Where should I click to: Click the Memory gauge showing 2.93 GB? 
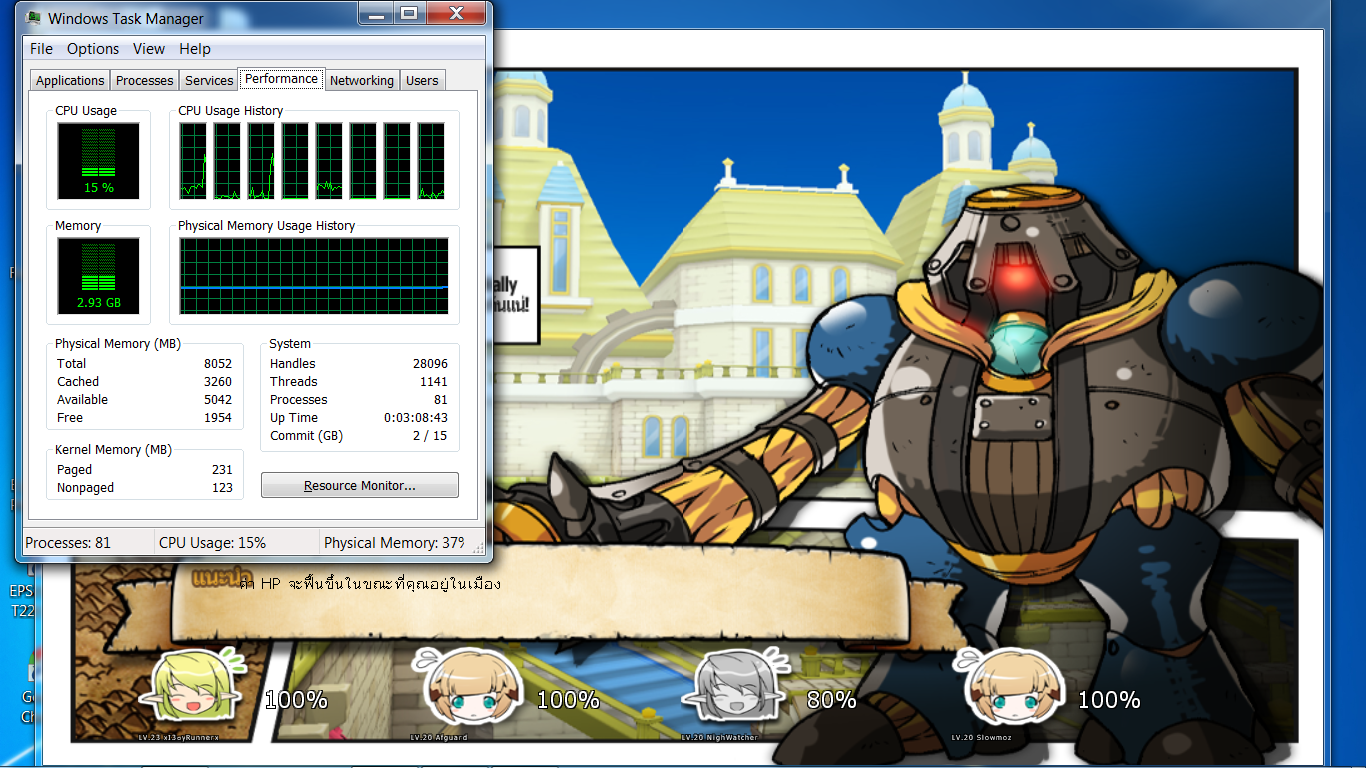click(x=98, y=276)
